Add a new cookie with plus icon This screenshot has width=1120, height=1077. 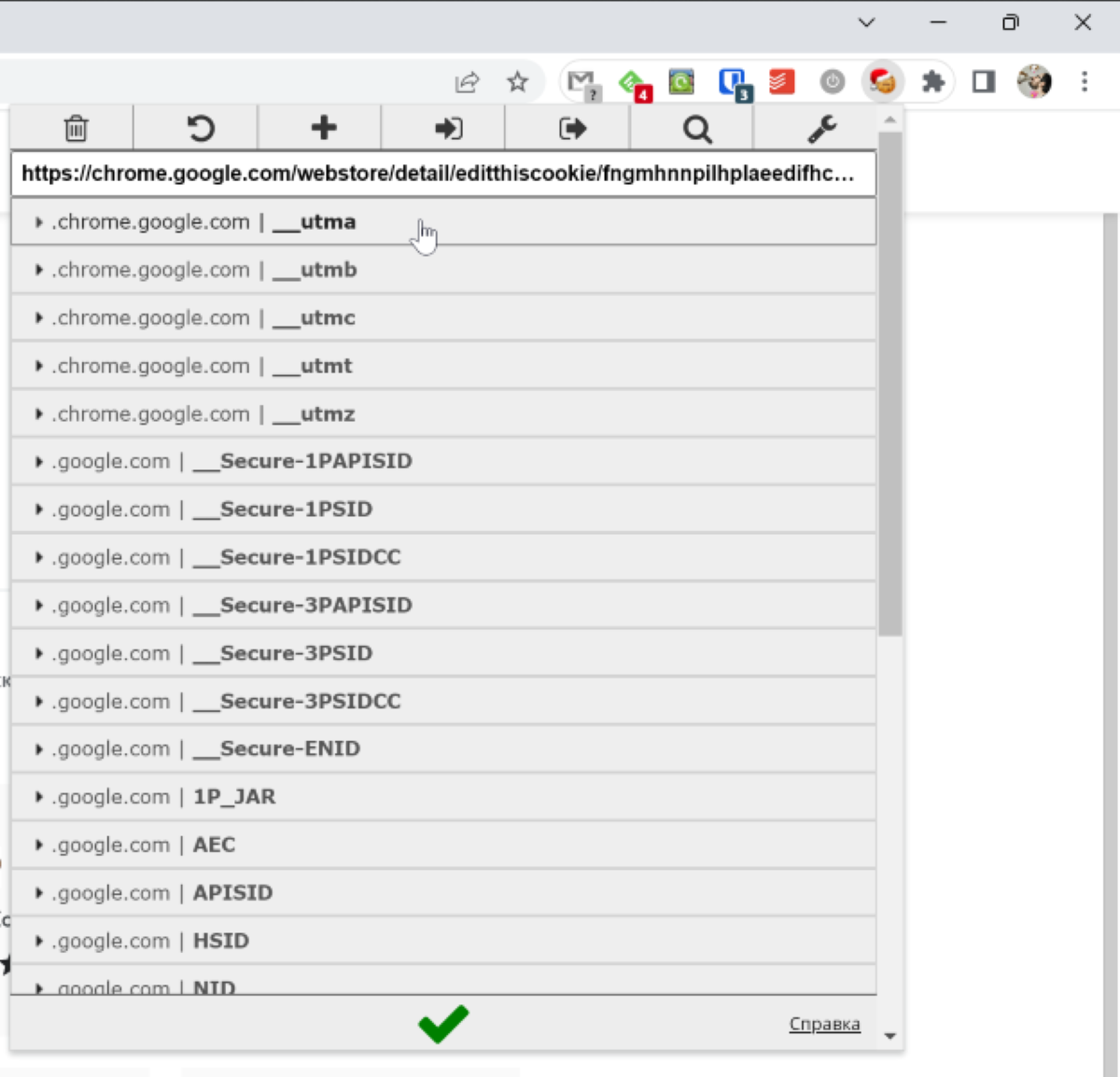323,128
